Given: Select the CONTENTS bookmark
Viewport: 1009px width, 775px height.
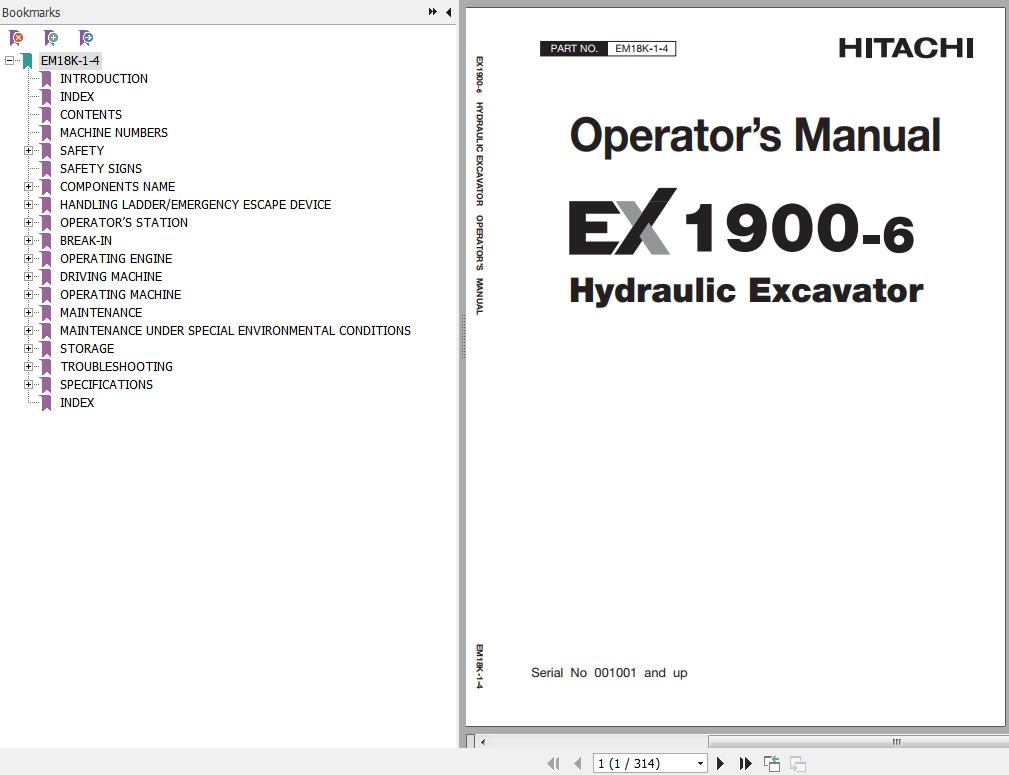Looking at the screenshot, I should (x=91, y=115).
